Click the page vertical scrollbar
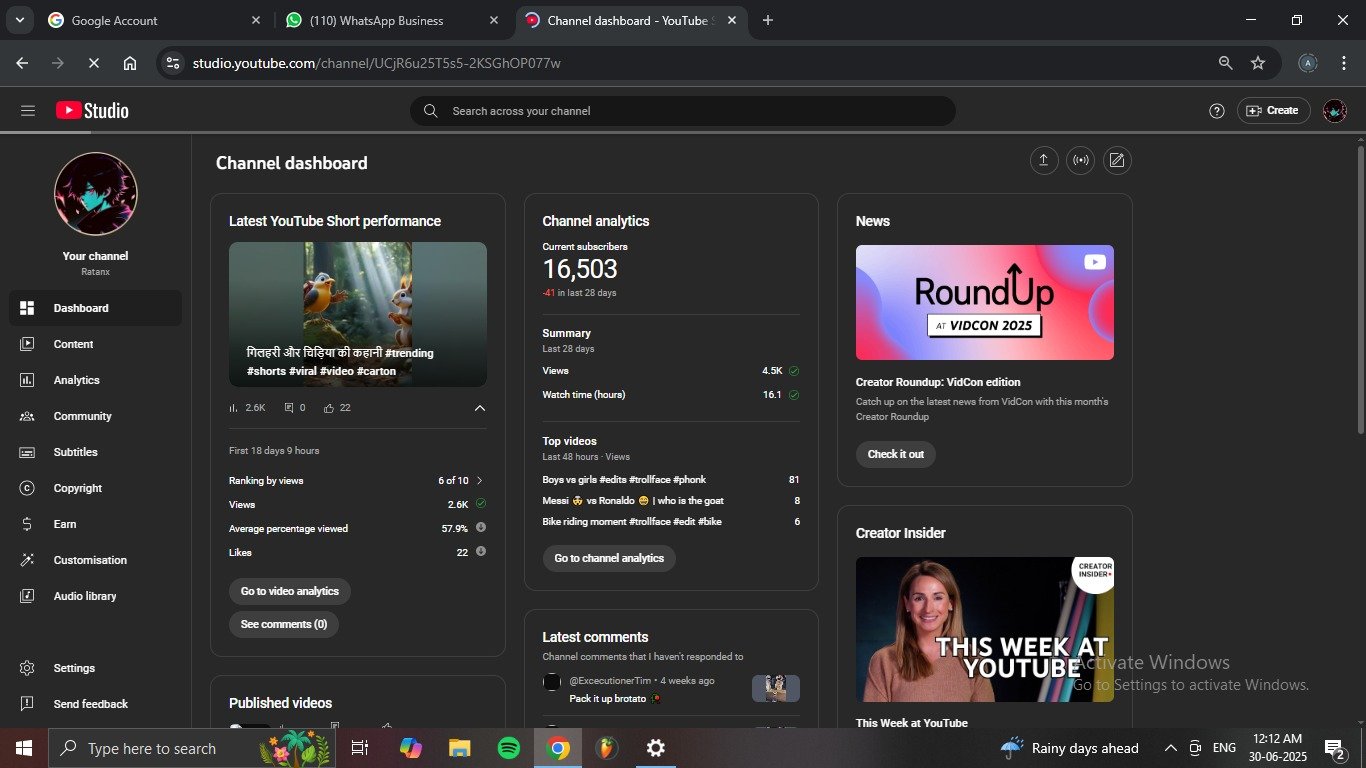 tap(1360, 290)
